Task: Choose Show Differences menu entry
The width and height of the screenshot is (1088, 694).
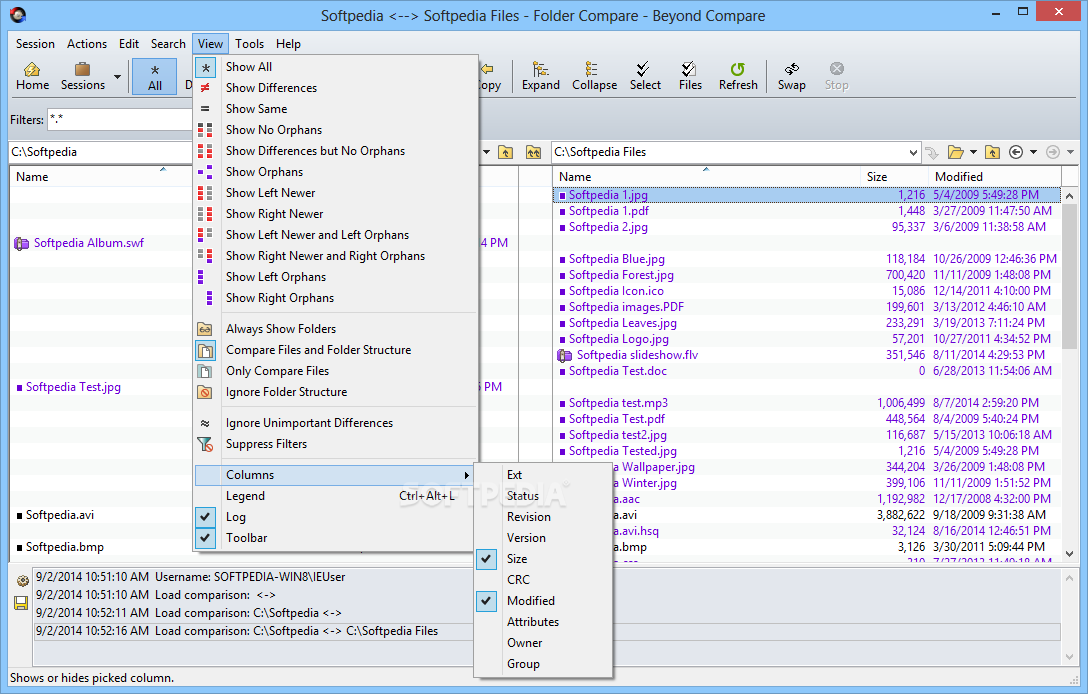Action: point(336,87)
